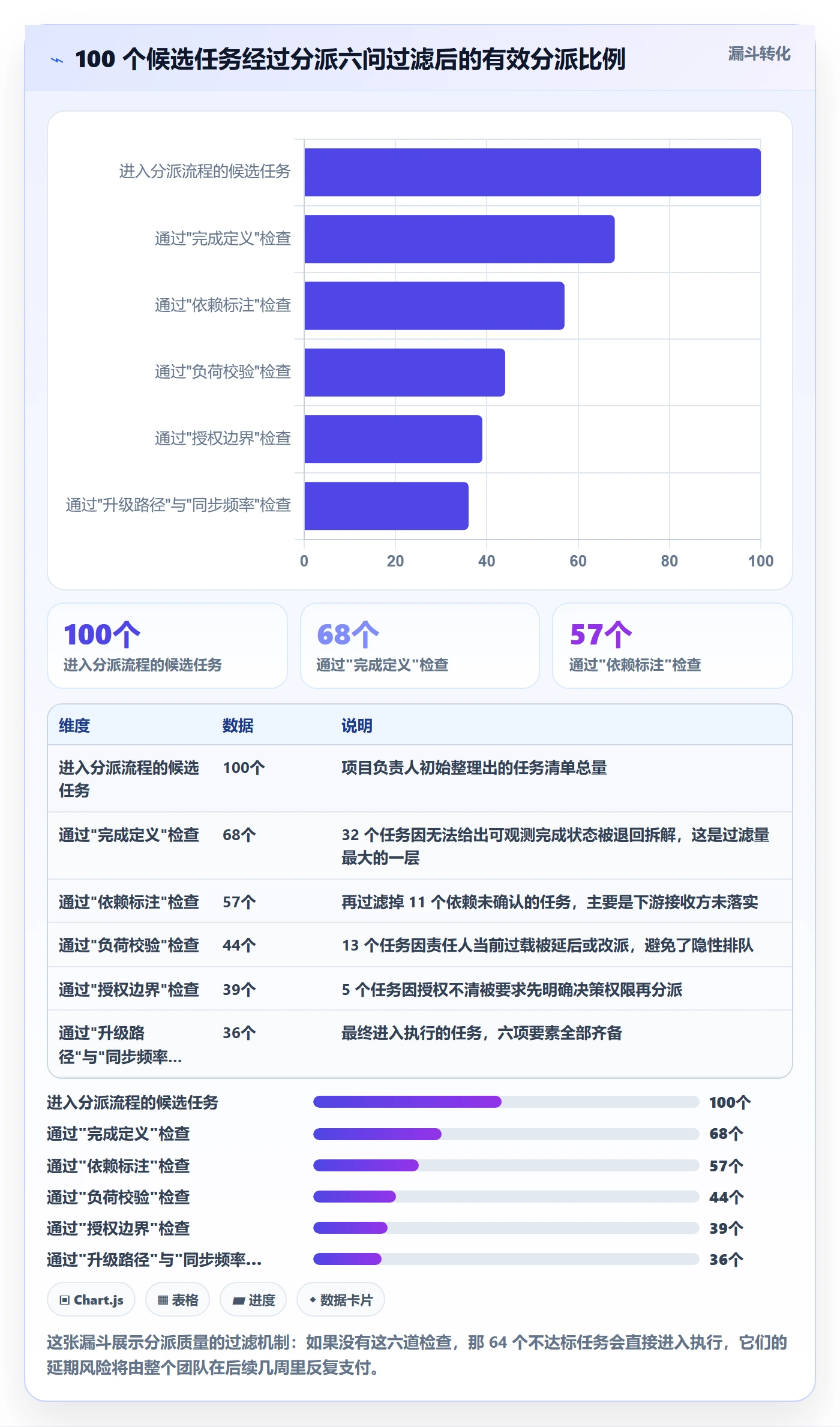Click the footer paragraph about 64 个不达标任务
Image resolution: width=840 pixels, height=1427 pixels.
(417, 1355)
